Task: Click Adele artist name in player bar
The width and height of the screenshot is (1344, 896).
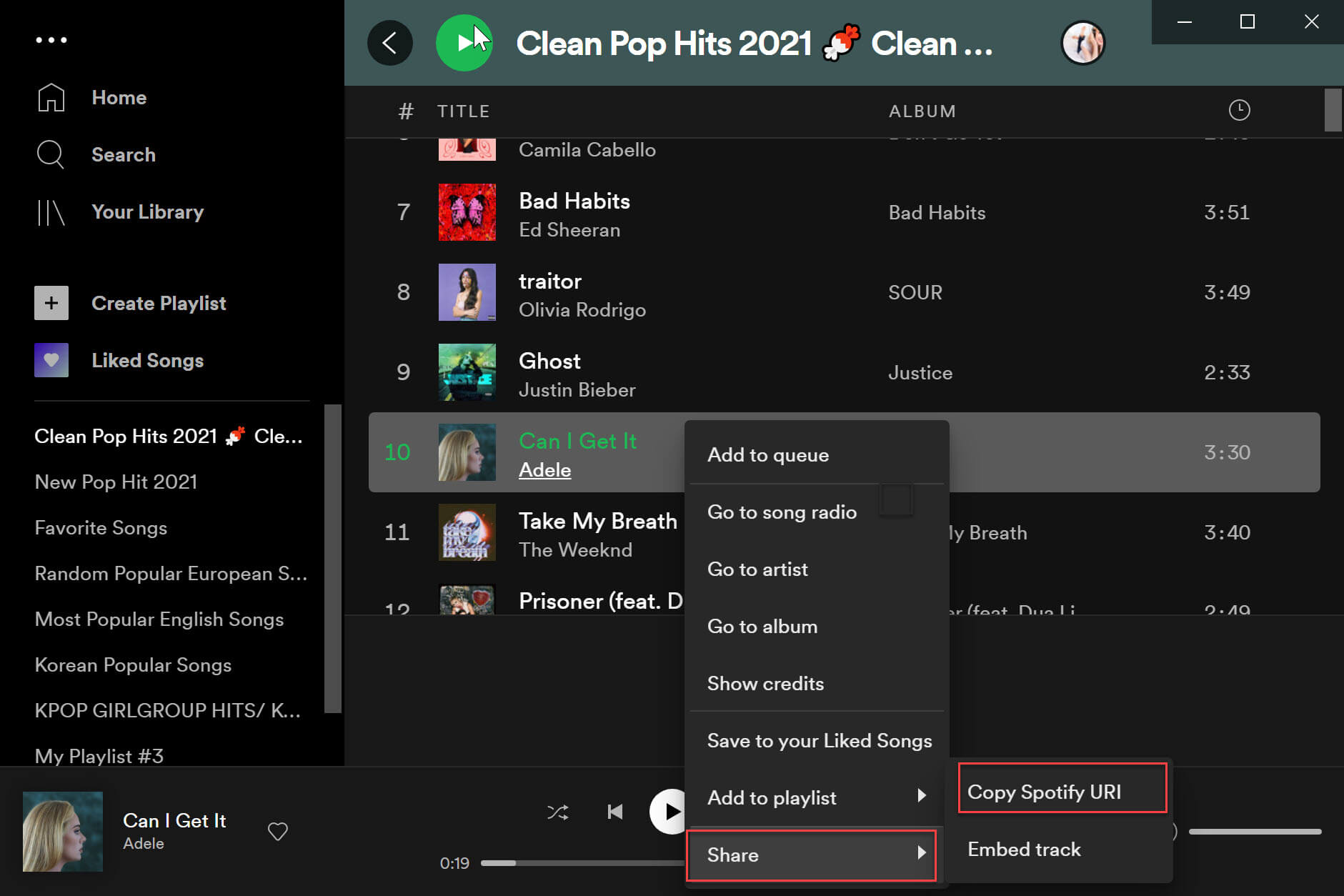Action: [x=144, y=844]
